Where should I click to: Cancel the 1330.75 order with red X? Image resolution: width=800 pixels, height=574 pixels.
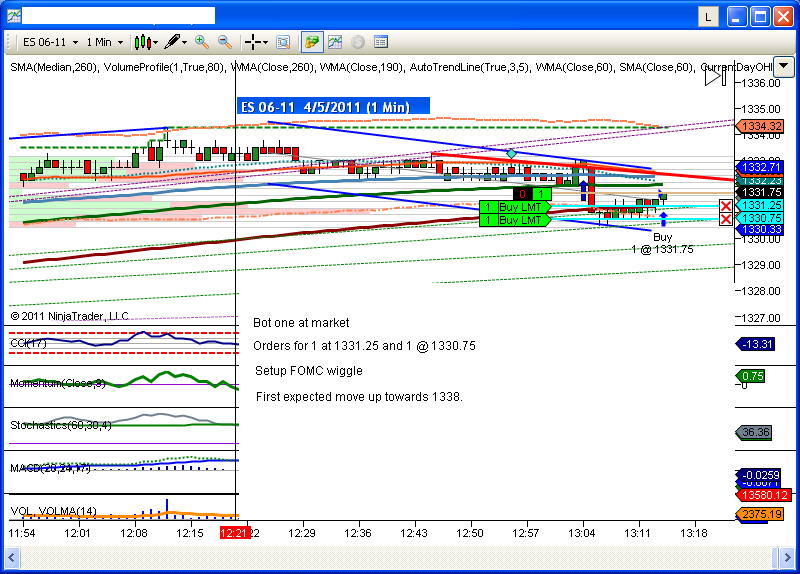pyautogui.click(x=726, y=219)
